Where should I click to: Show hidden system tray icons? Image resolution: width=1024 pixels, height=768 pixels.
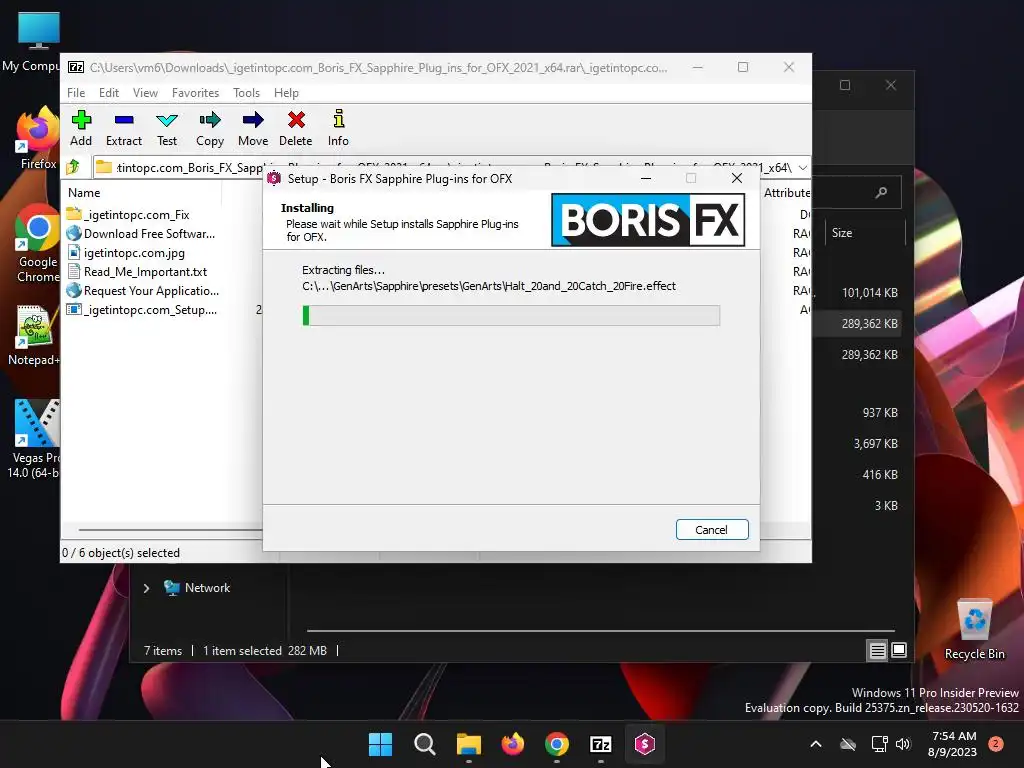[x=816, y=744]
